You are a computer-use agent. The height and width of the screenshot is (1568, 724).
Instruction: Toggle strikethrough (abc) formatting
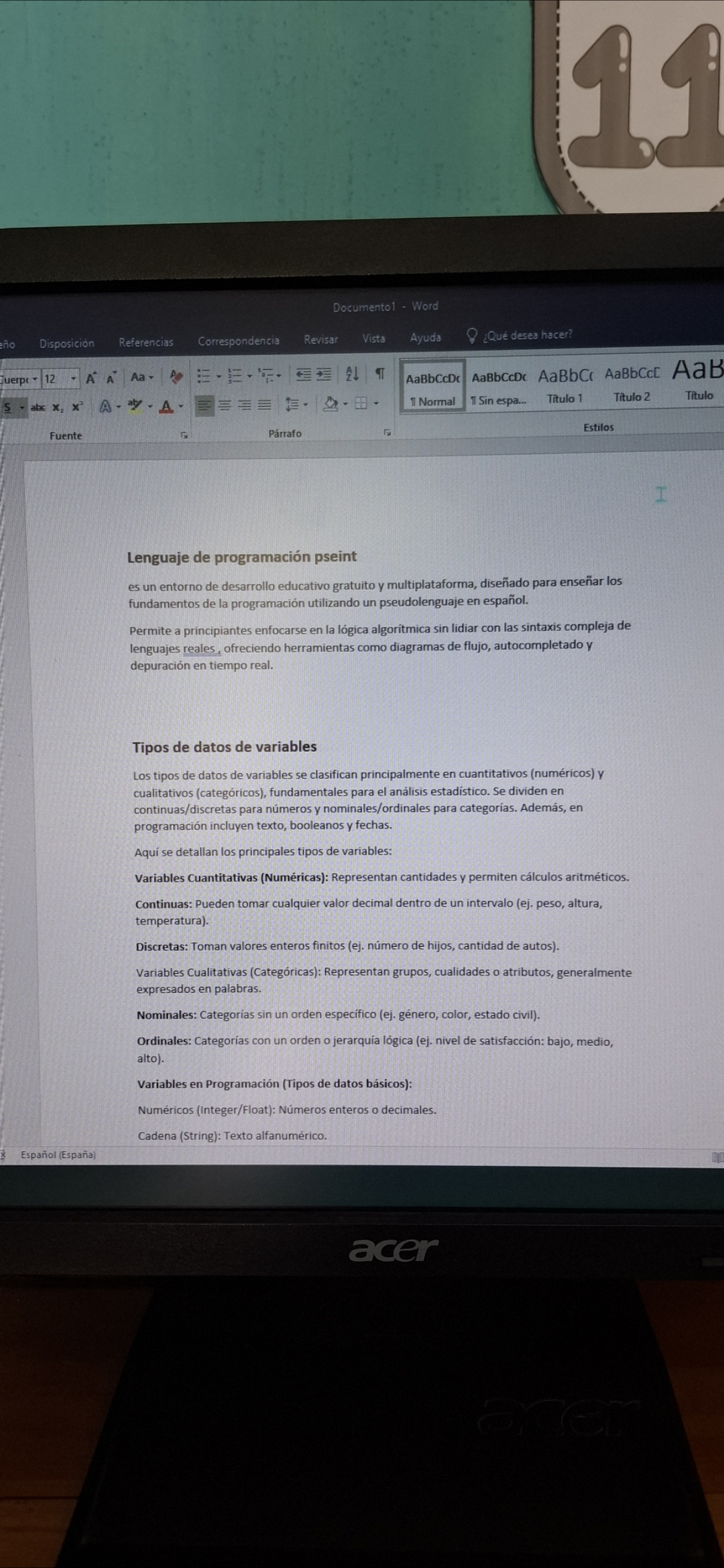(38, 407)
